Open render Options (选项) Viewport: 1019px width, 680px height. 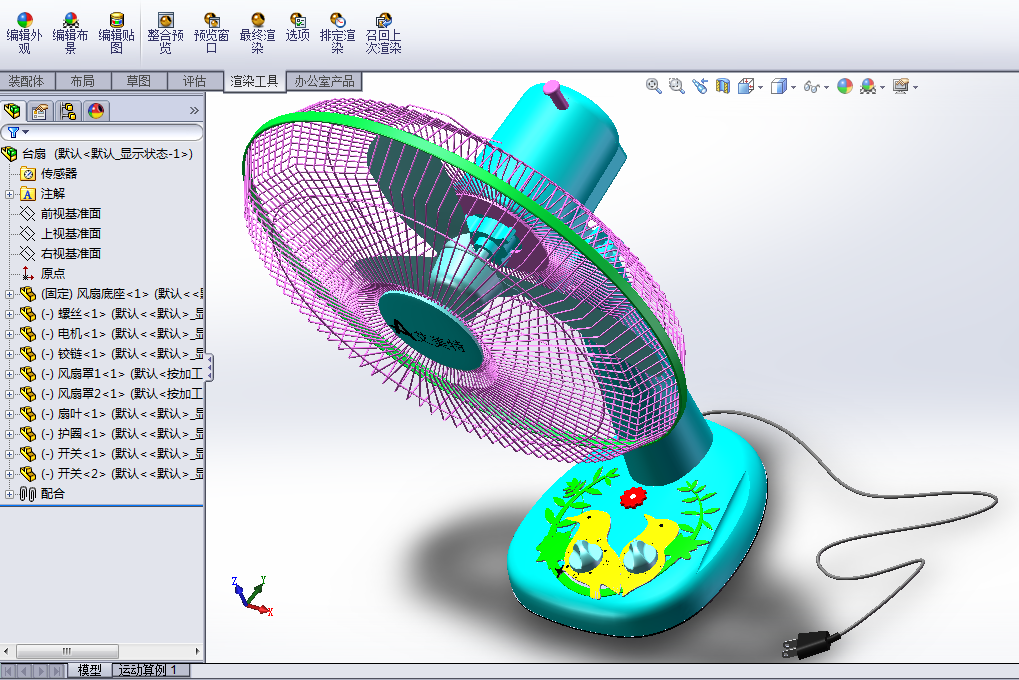(298, 27)
